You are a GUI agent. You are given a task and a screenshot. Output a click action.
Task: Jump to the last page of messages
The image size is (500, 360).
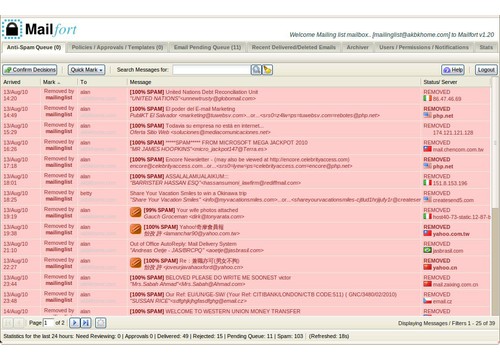86,323
